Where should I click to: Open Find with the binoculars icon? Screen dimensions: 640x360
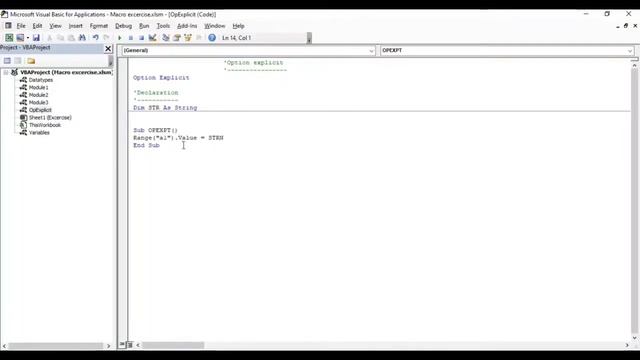[x=82, y=38]
